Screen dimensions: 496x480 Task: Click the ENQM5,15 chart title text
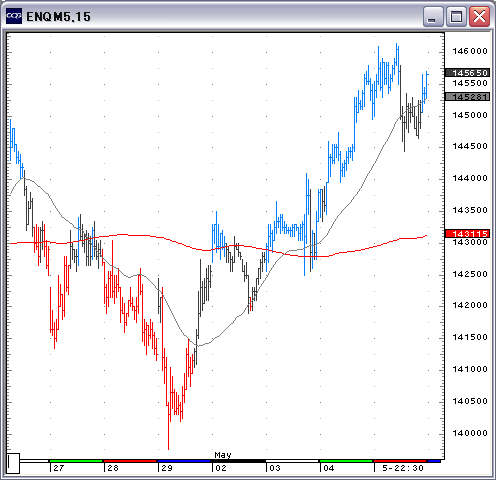tap(58, 17)
